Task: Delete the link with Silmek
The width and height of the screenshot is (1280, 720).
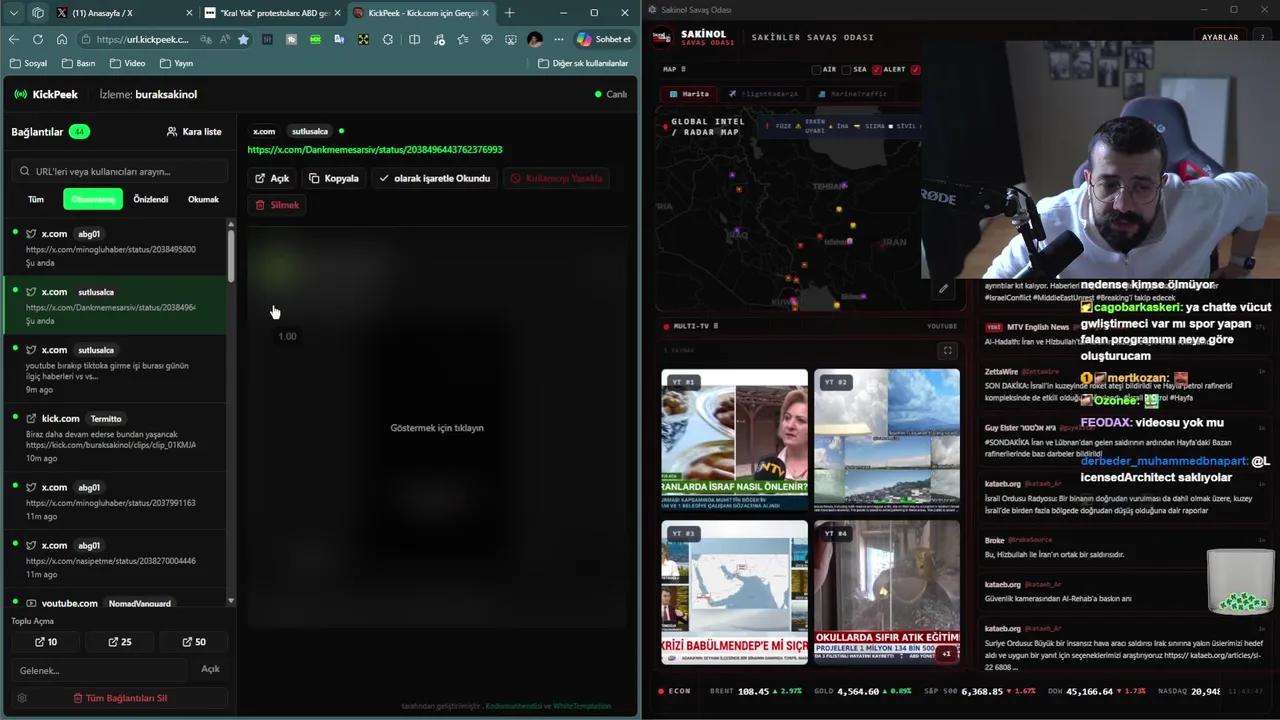Action: (277, 204)
